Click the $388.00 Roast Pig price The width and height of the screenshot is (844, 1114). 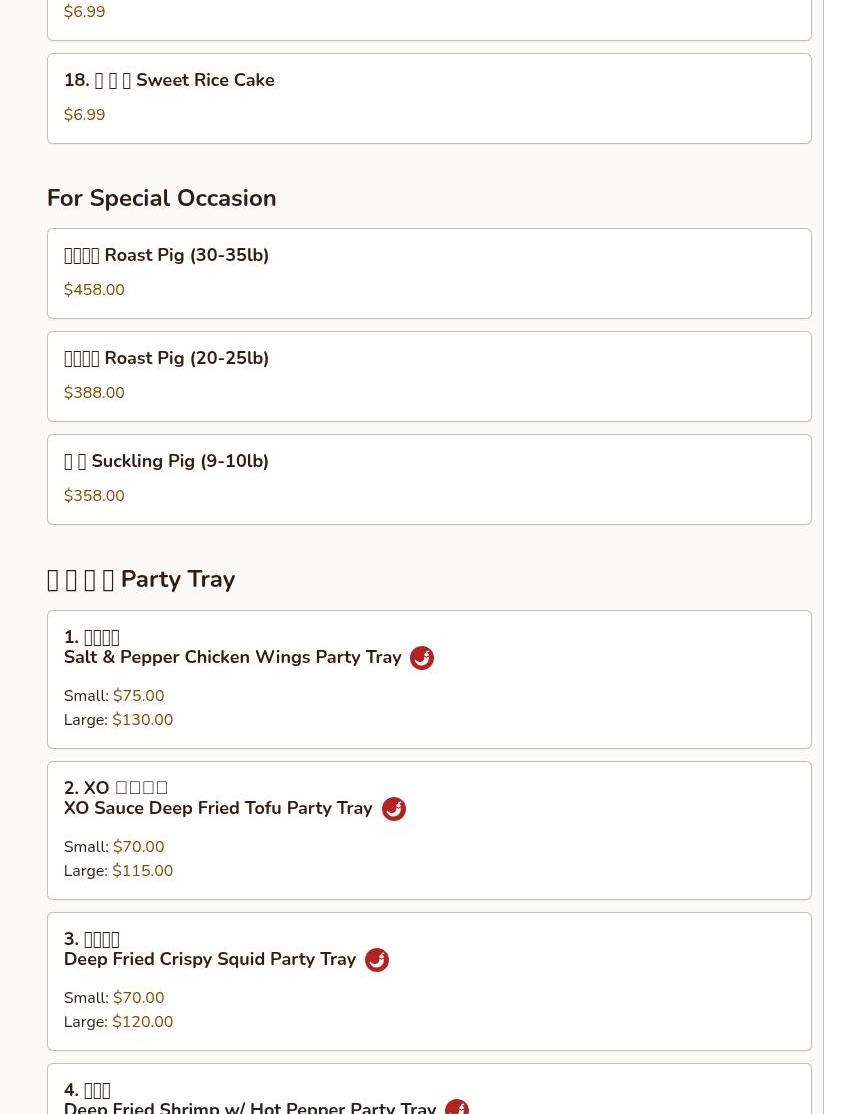[94, 393]
